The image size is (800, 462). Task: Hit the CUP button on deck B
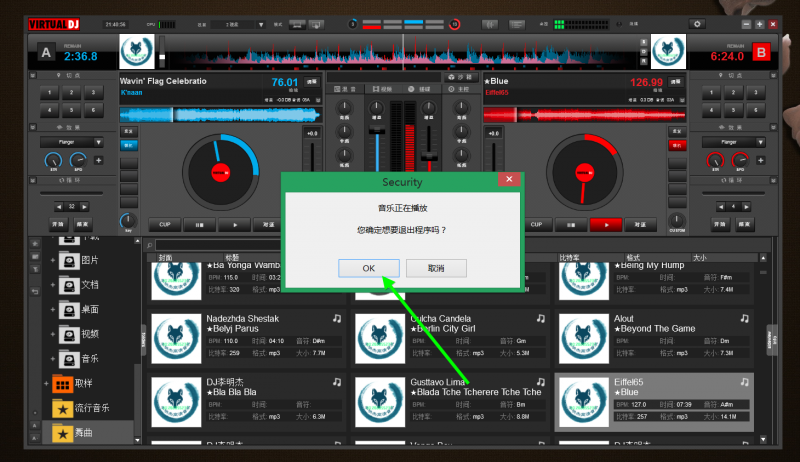pyautogui.click(x=536, y=224)
